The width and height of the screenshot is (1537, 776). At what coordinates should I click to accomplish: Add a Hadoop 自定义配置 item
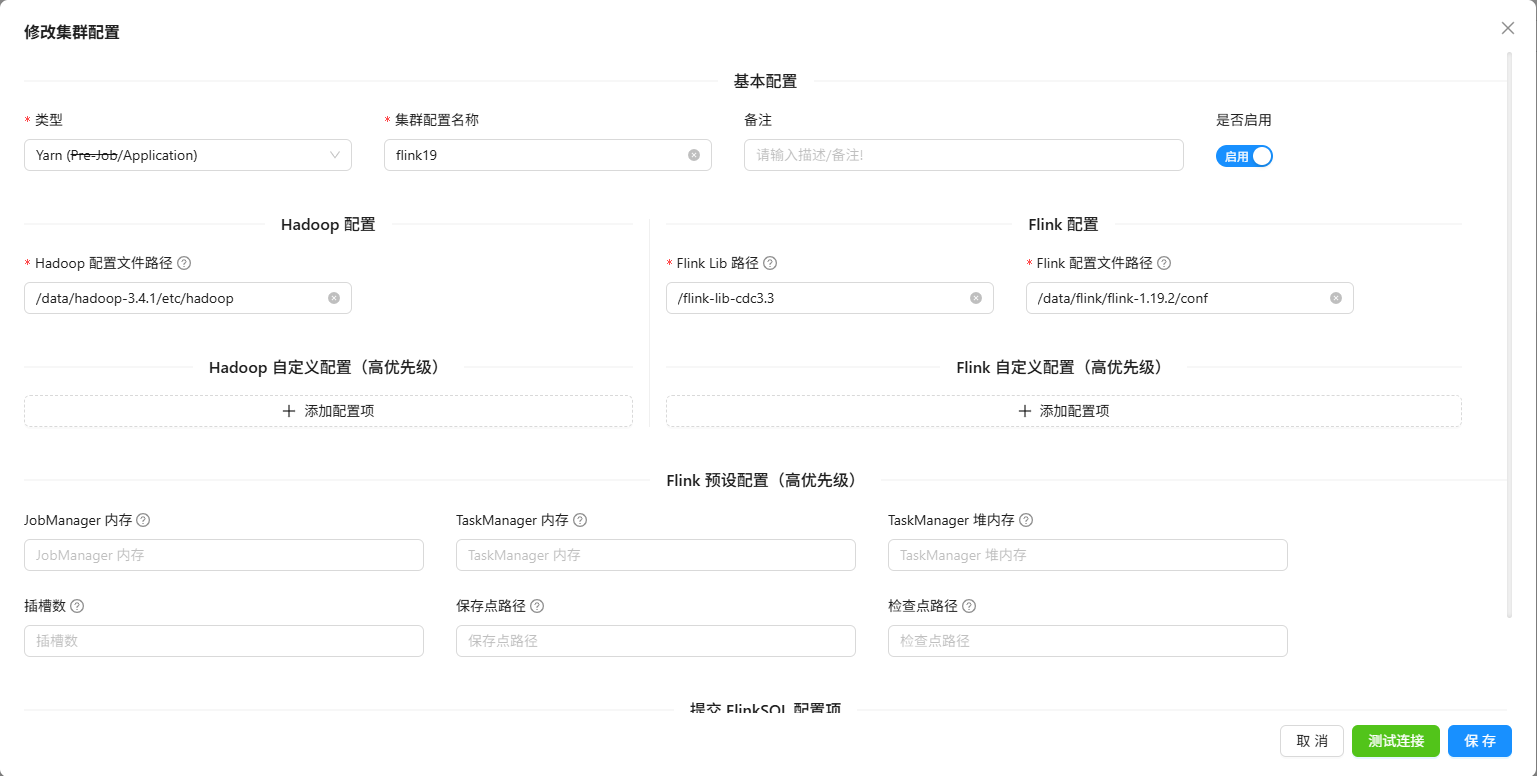[x=328, y=411]
